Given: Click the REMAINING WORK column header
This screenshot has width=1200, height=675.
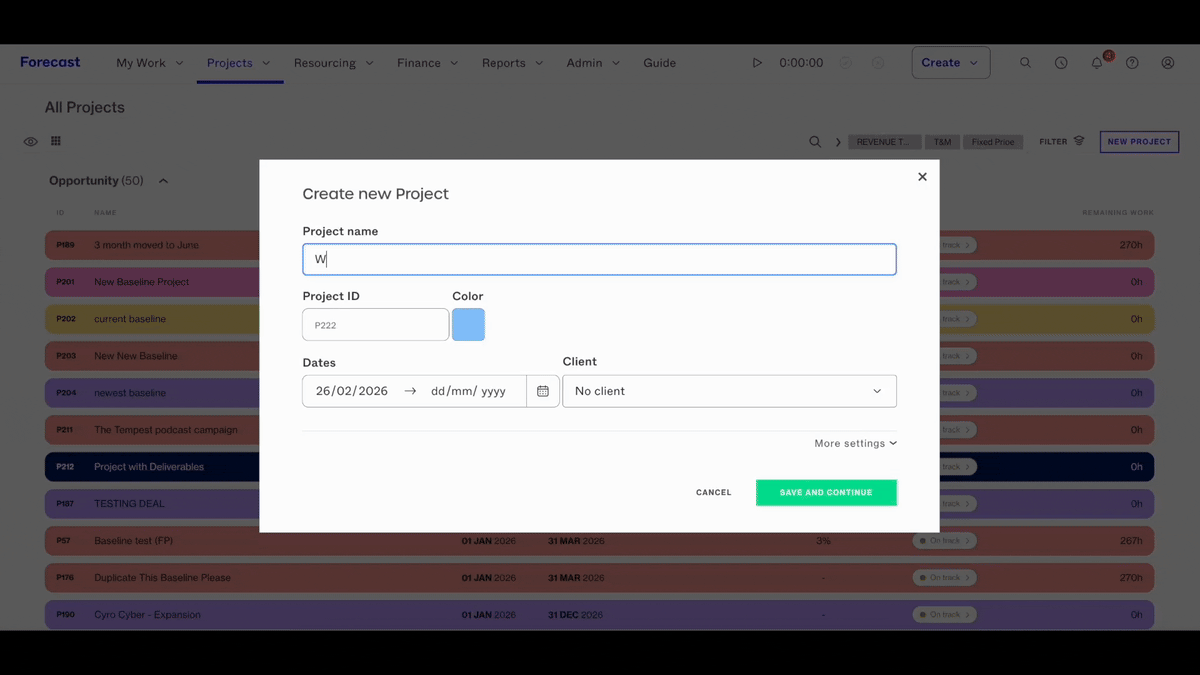Looking at the screenshot, I should tap(1118, 213).
